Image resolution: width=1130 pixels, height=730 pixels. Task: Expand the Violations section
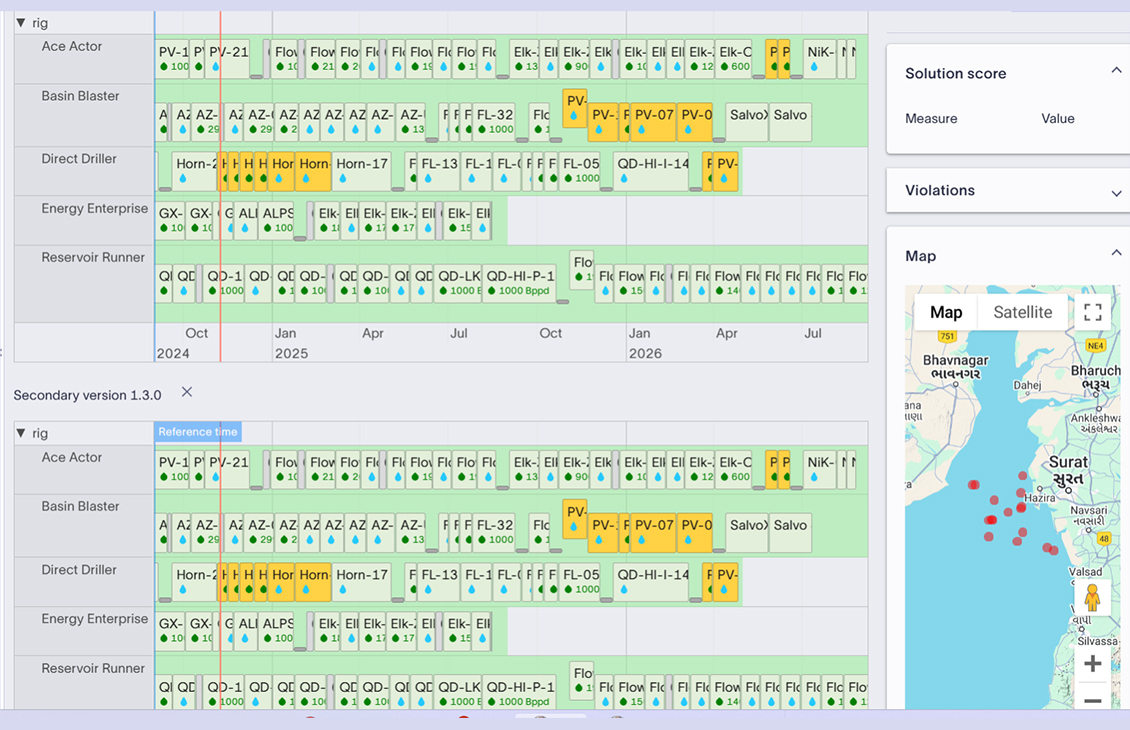tap(1117, 190)
